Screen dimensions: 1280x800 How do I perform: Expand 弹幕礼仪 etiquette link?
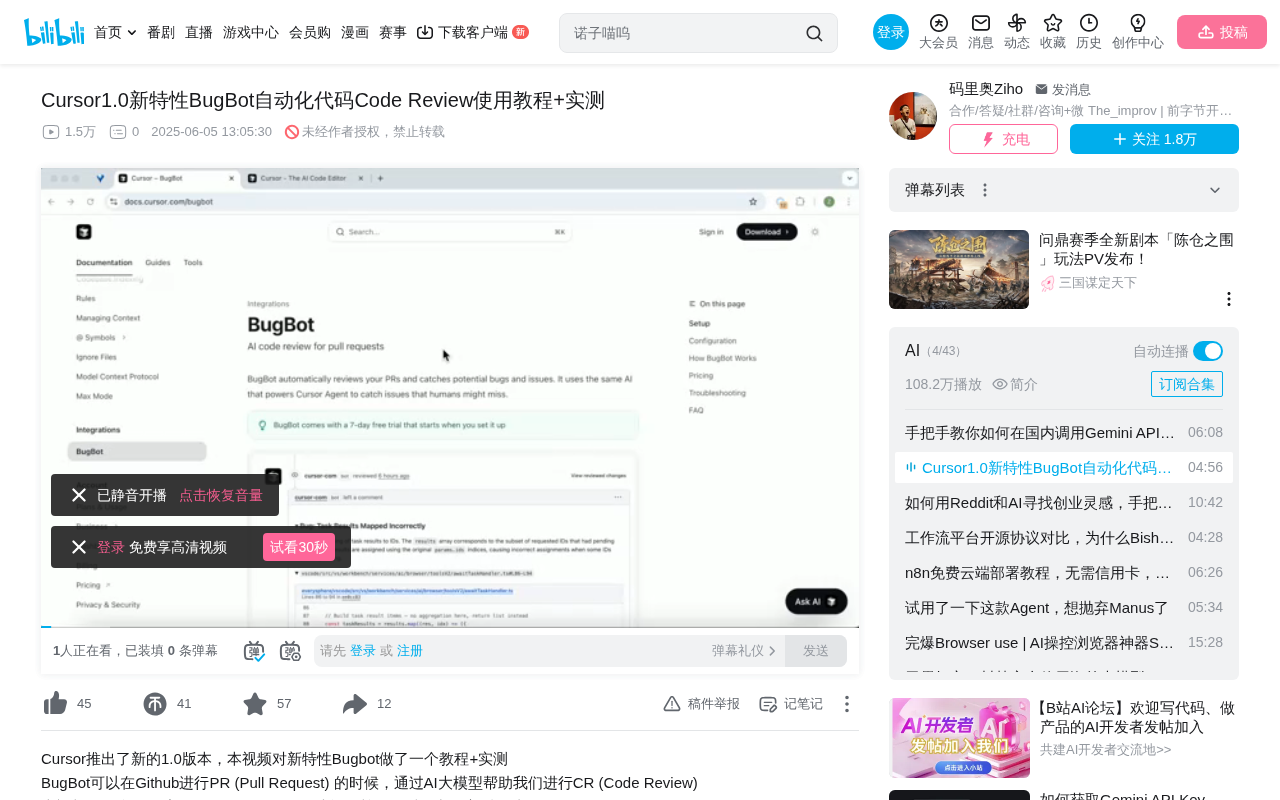coord(744,651)
